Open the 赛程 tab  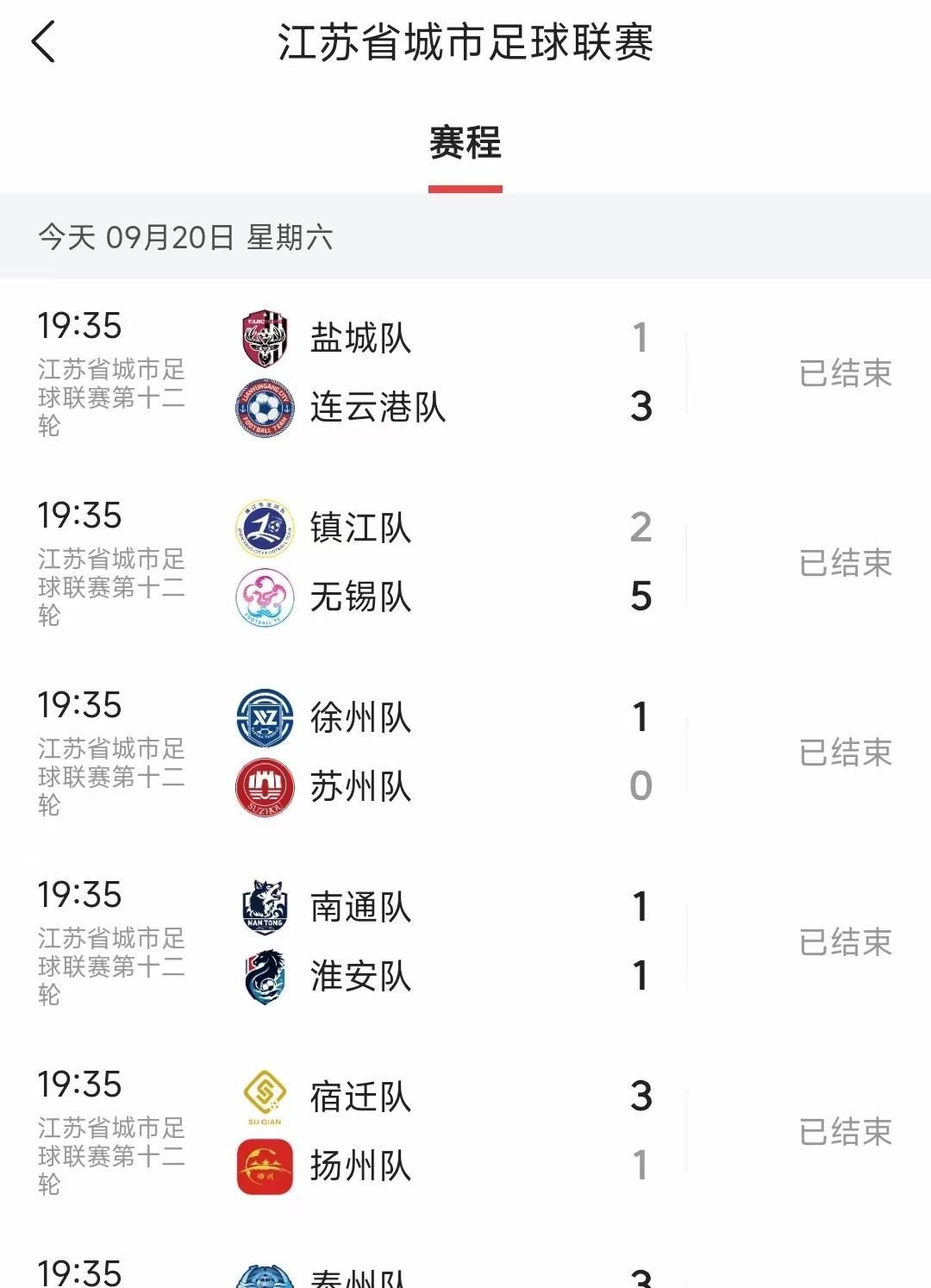click(x=465, y=143)
